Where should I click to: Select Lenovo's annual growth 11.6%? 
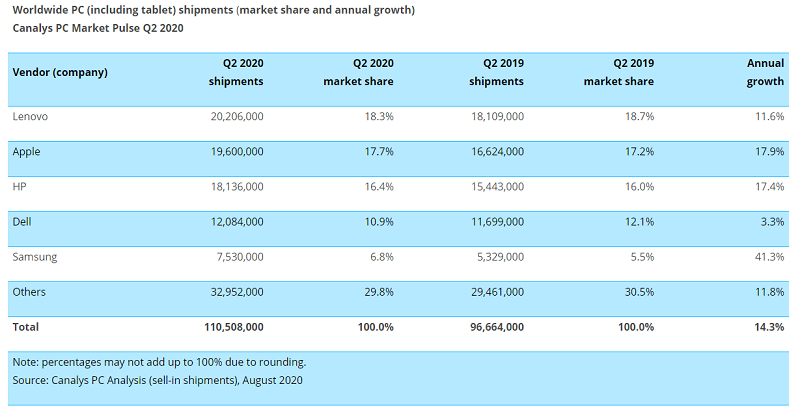[770, 116]
